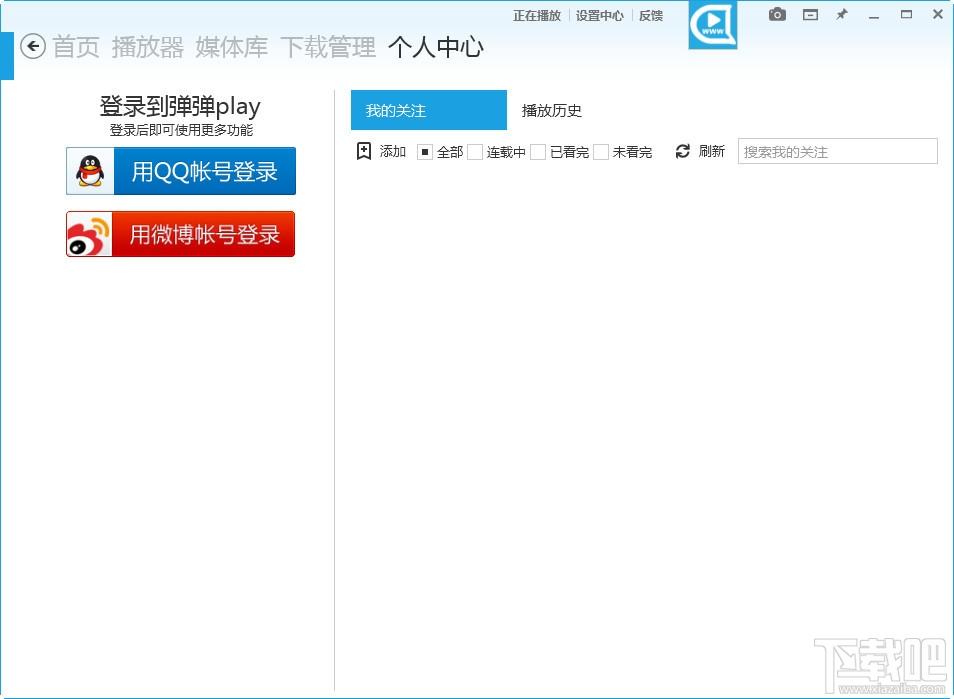
Task: Click the dandanplay logo icon
Action: [x=712, y=25]
